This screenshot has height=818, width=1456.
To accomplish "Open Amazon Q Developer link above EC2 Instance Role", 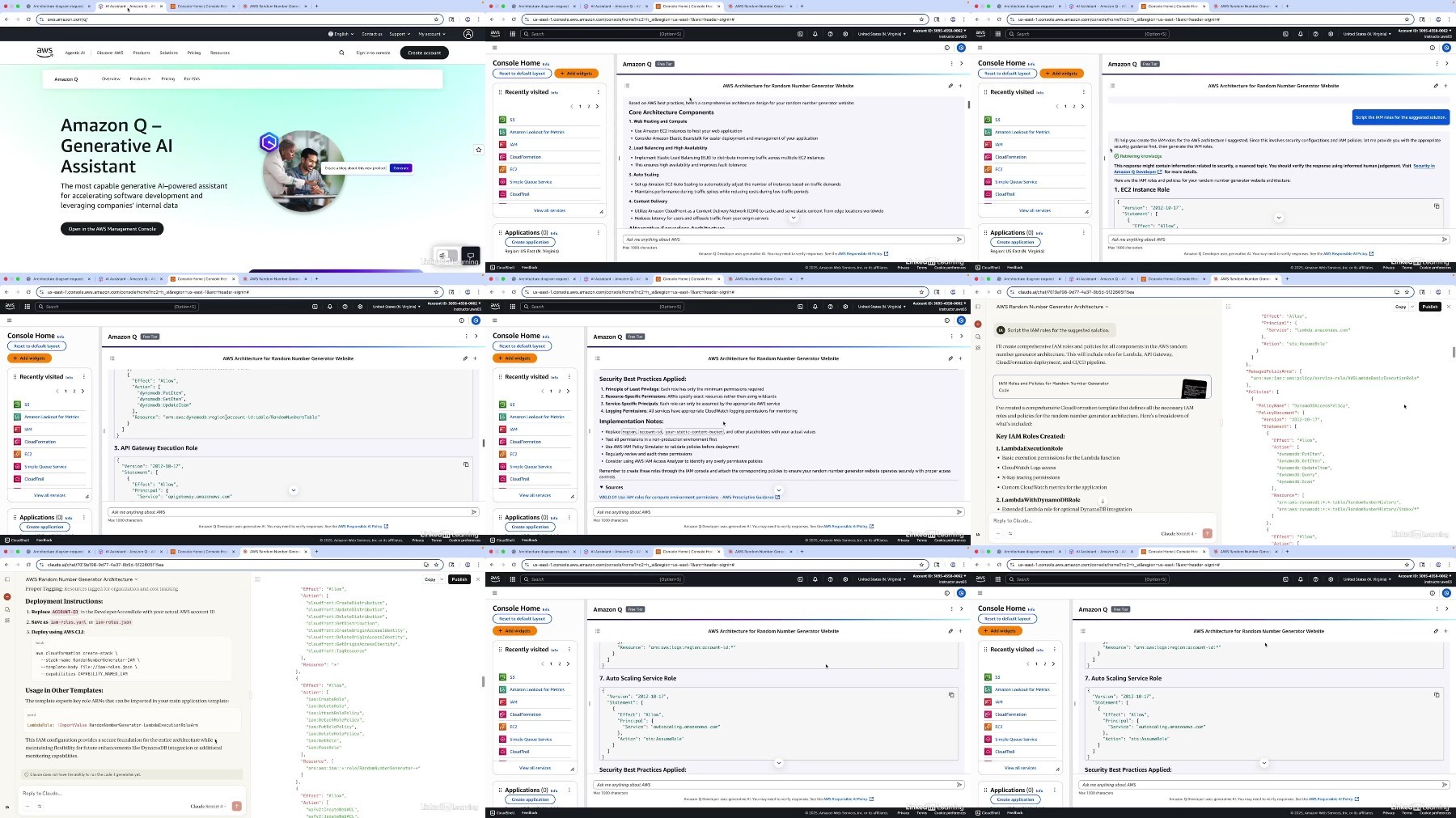I will [x=1137, y=172].
